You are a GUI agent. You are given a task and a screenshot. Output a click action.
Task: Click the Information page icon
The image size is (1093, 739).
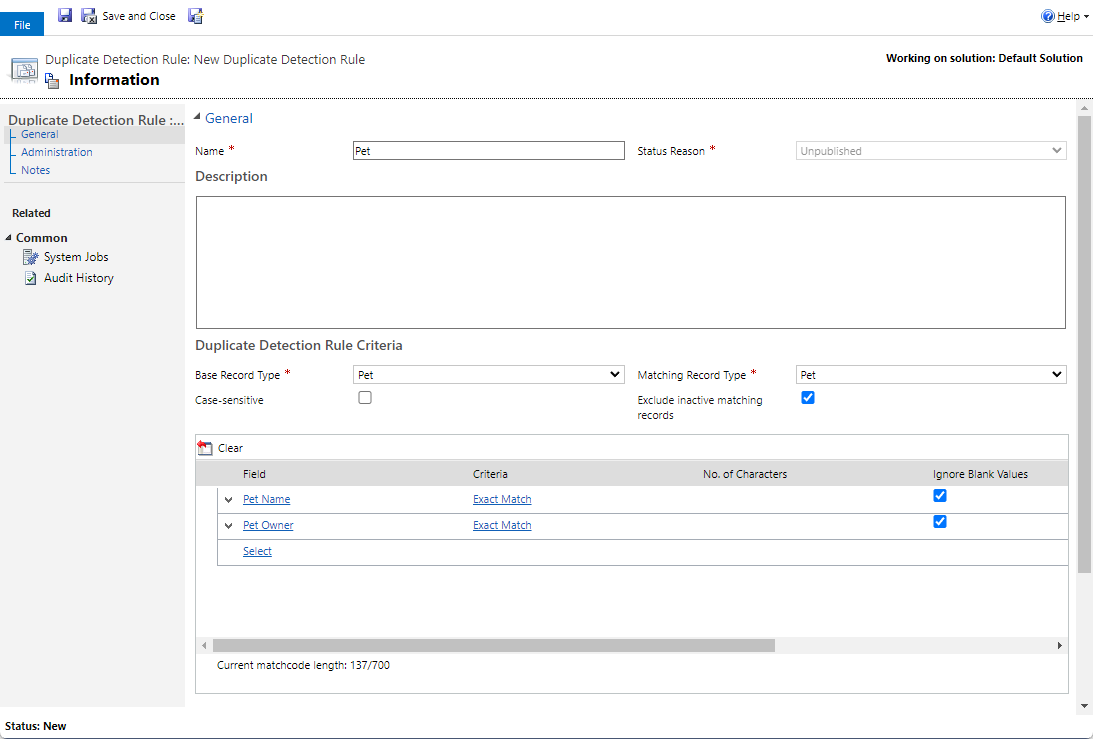50,80
